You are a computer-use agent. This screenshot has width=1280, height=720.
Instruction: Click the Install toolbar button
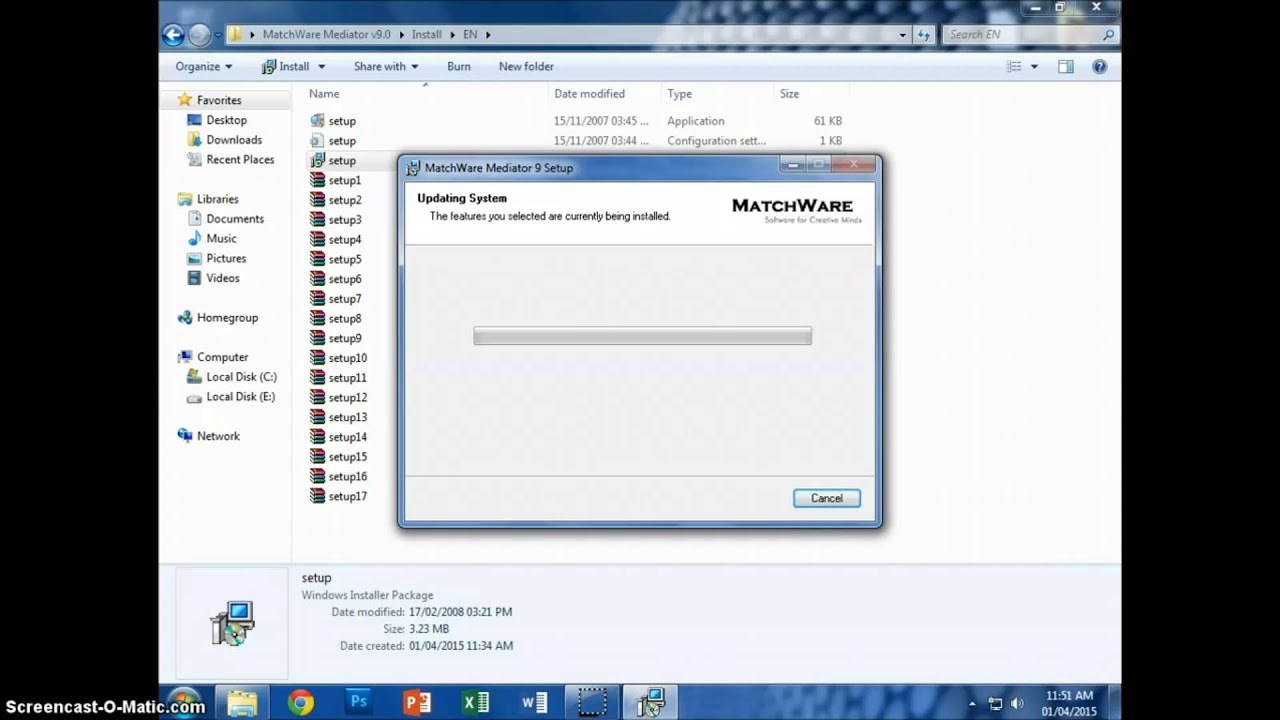point(285,66)
